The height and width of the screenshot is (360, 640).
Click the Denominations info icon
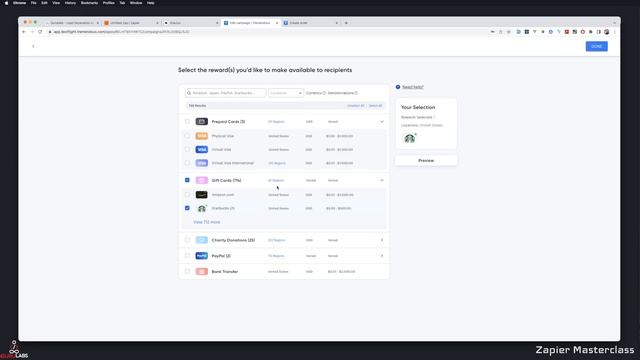pyautogui.click(x=356, y=93)
